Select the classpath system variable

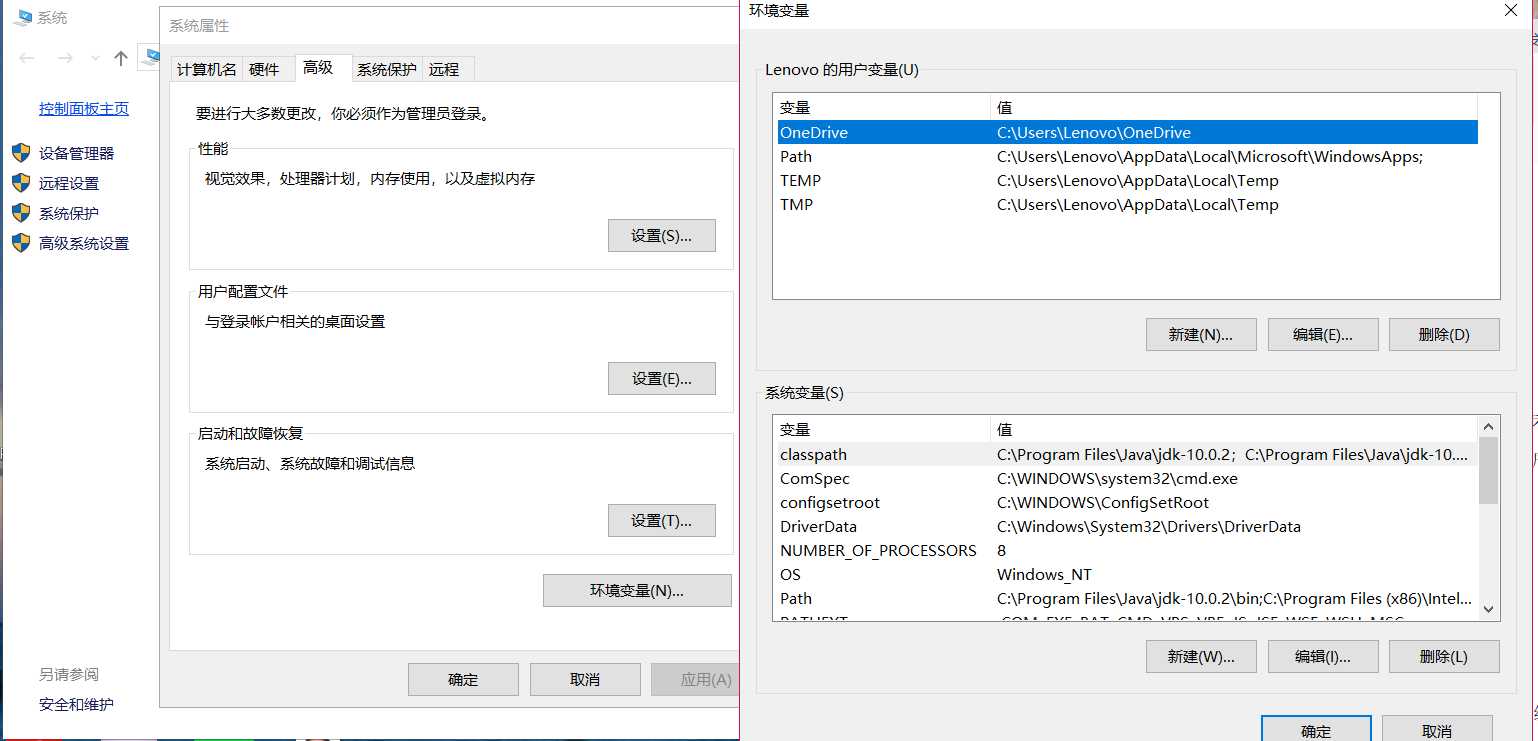1127,454
